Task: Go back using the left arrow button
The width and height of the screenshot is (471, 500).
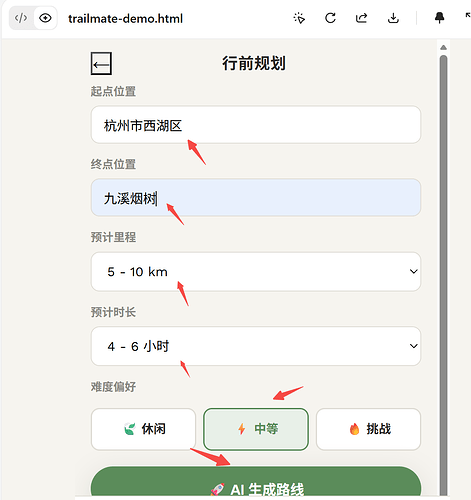Action: [x=101, y=63]
